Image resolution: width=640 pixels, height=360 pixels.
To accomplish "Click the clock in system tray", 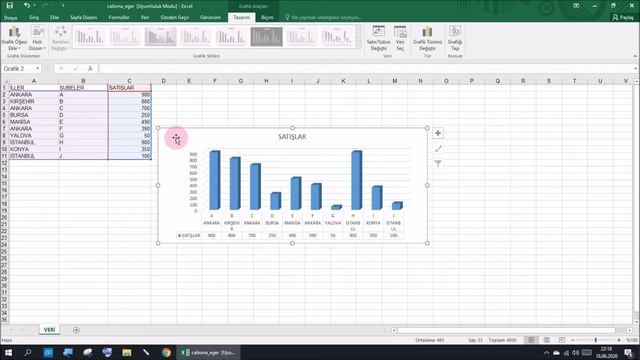I will click(607, 352).
